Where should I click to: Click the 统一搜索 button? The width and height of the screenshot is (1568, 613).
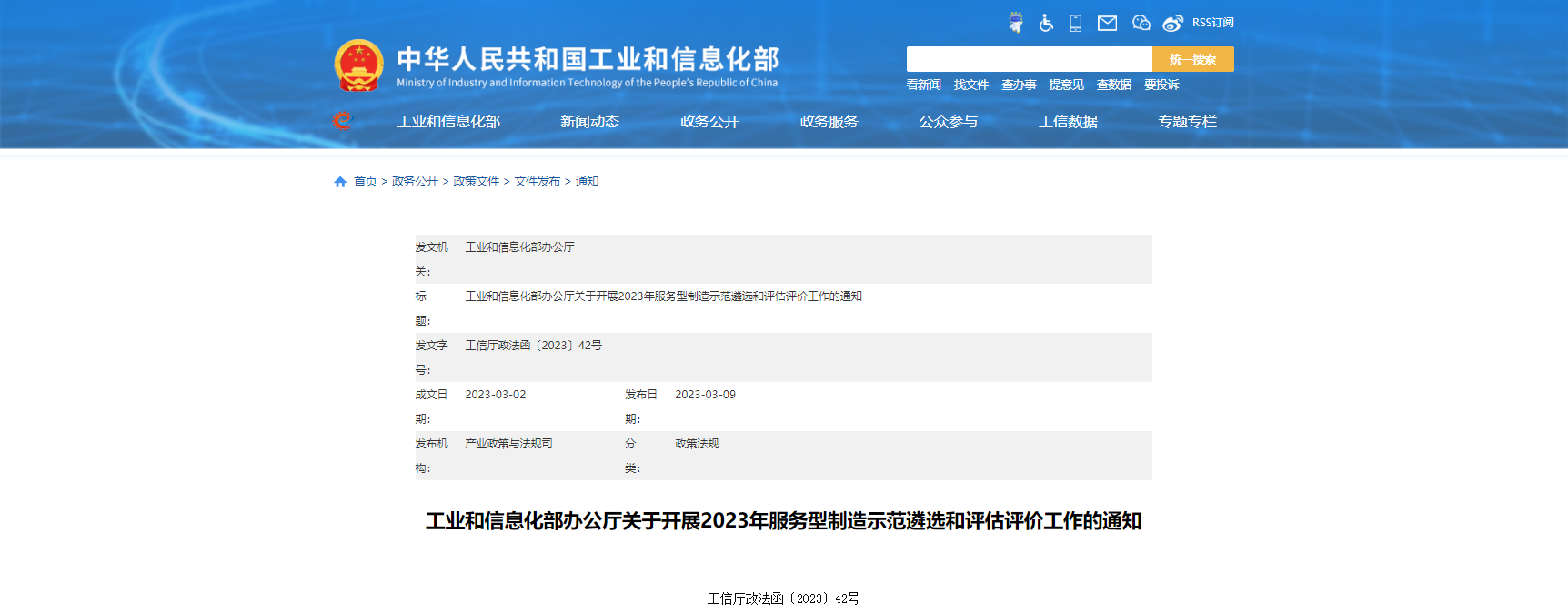click(x=1192, y=59)
